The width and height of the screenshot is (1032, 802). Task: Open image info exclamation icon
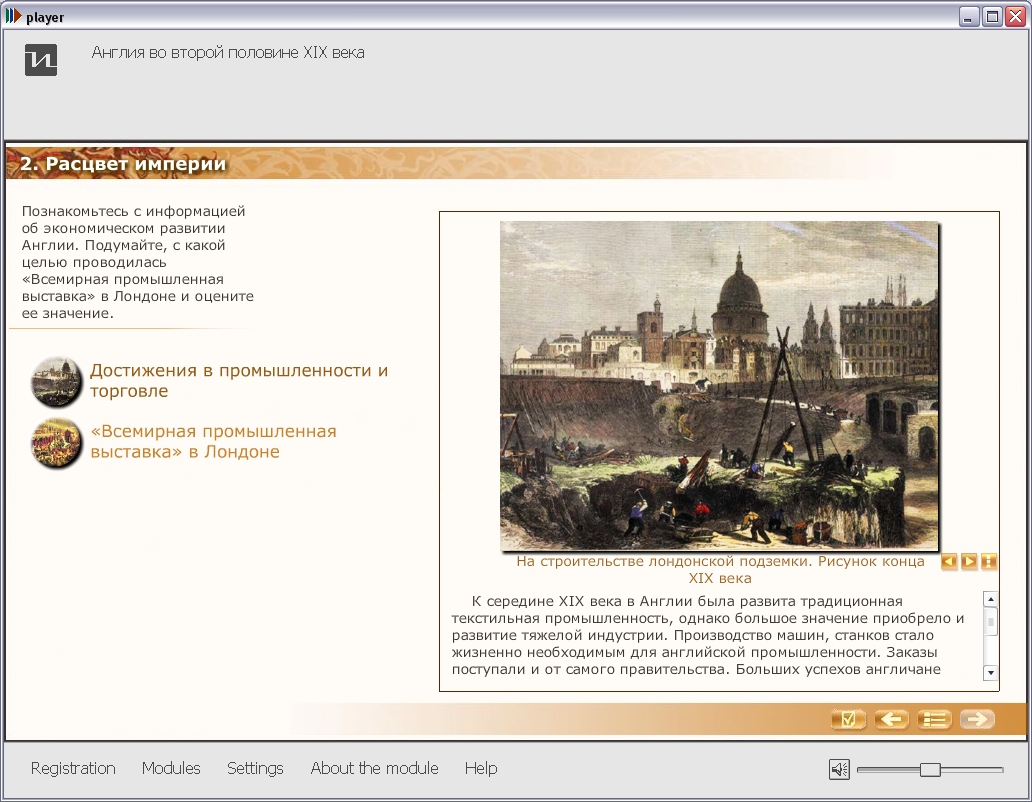tap(989, 561)
